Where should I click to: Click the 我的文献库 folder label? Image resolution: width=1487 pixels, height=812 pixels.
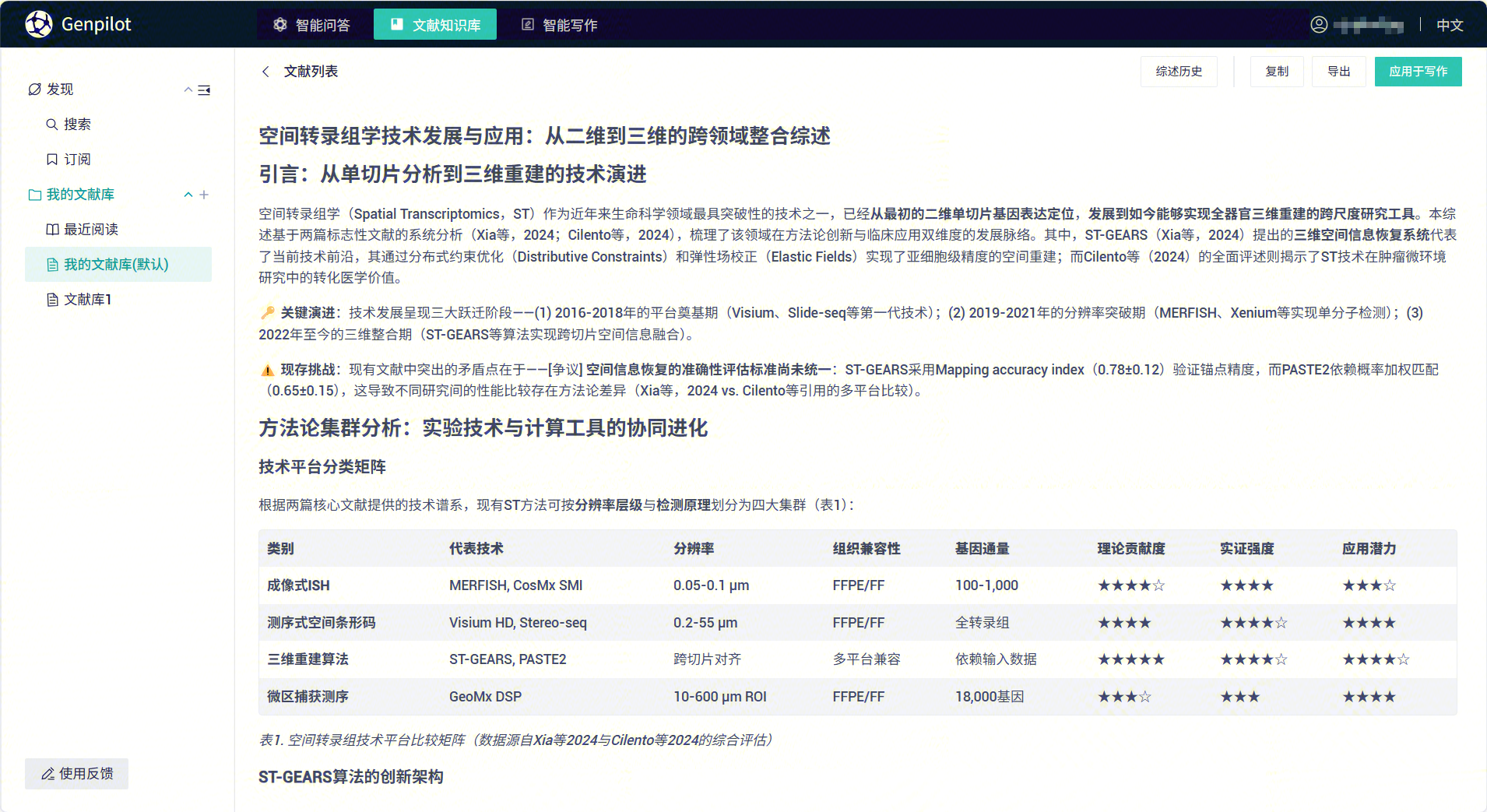(80, 195)
